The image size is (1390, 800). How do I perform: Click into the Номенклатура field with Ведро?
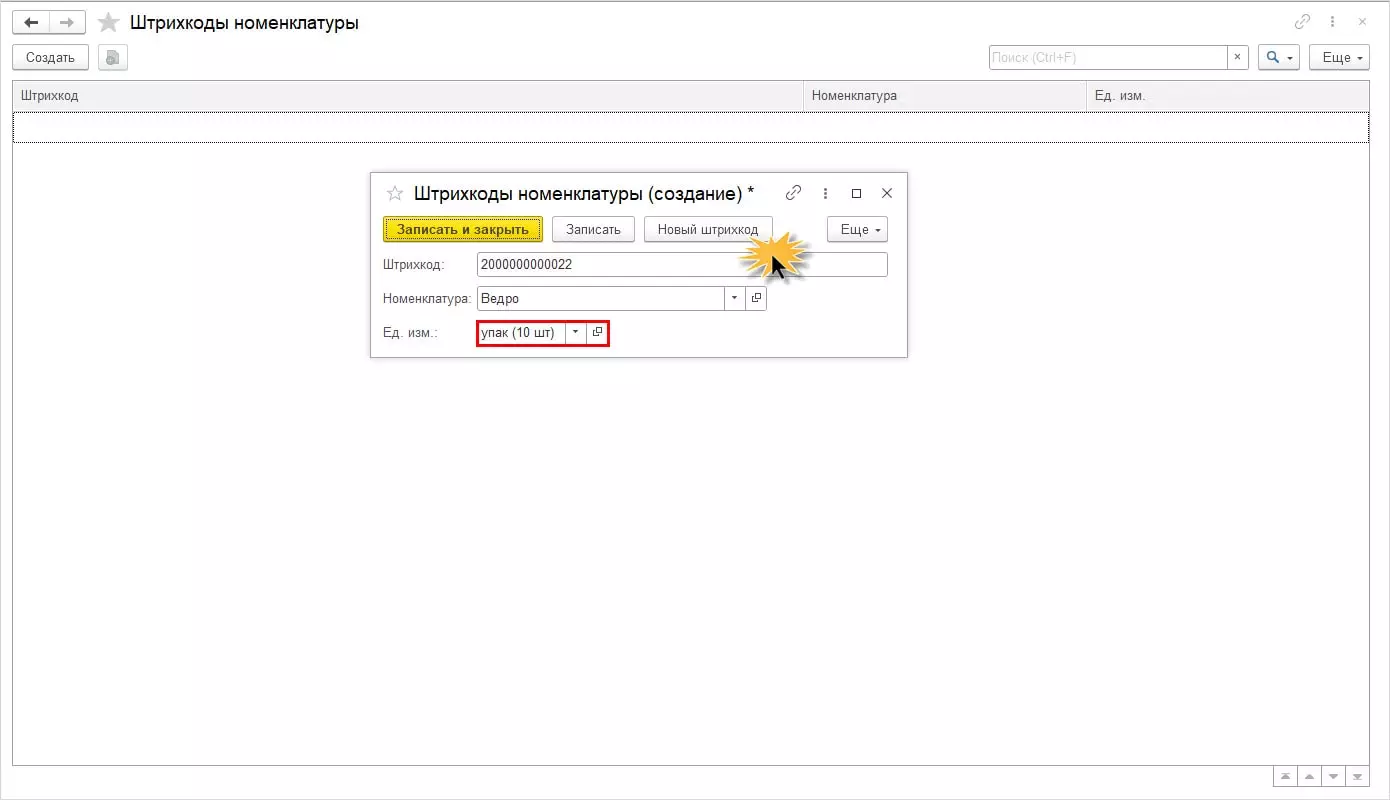(601, 298)
